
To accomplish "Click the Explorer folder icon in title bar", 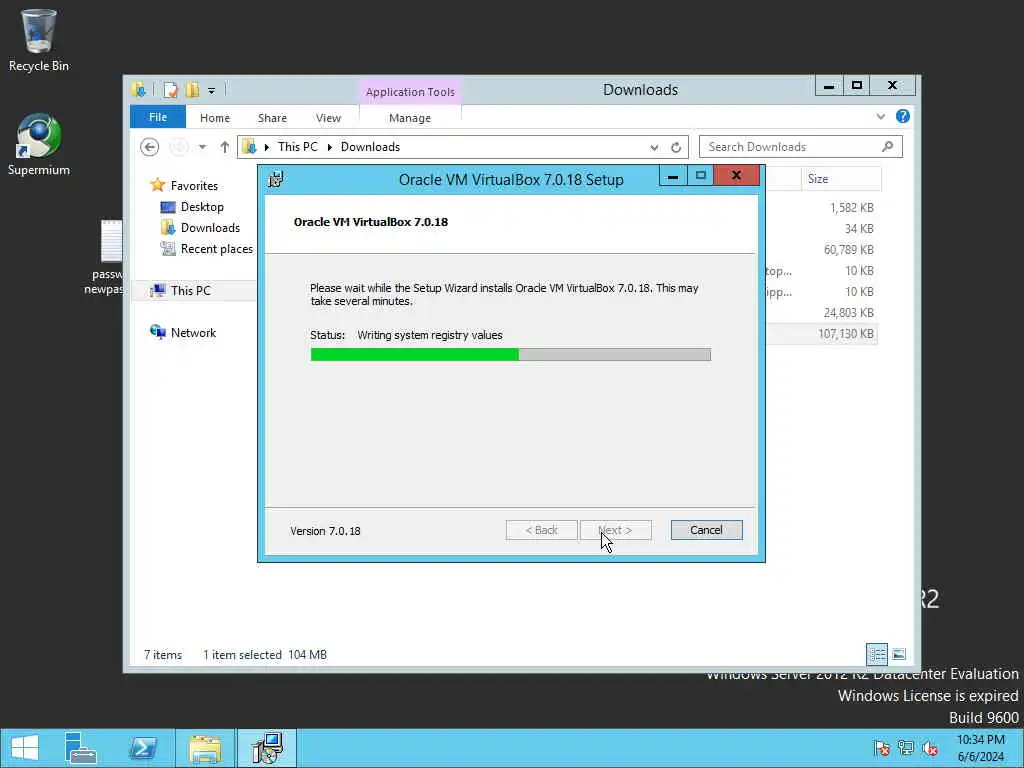I will [x=138, y=89].
